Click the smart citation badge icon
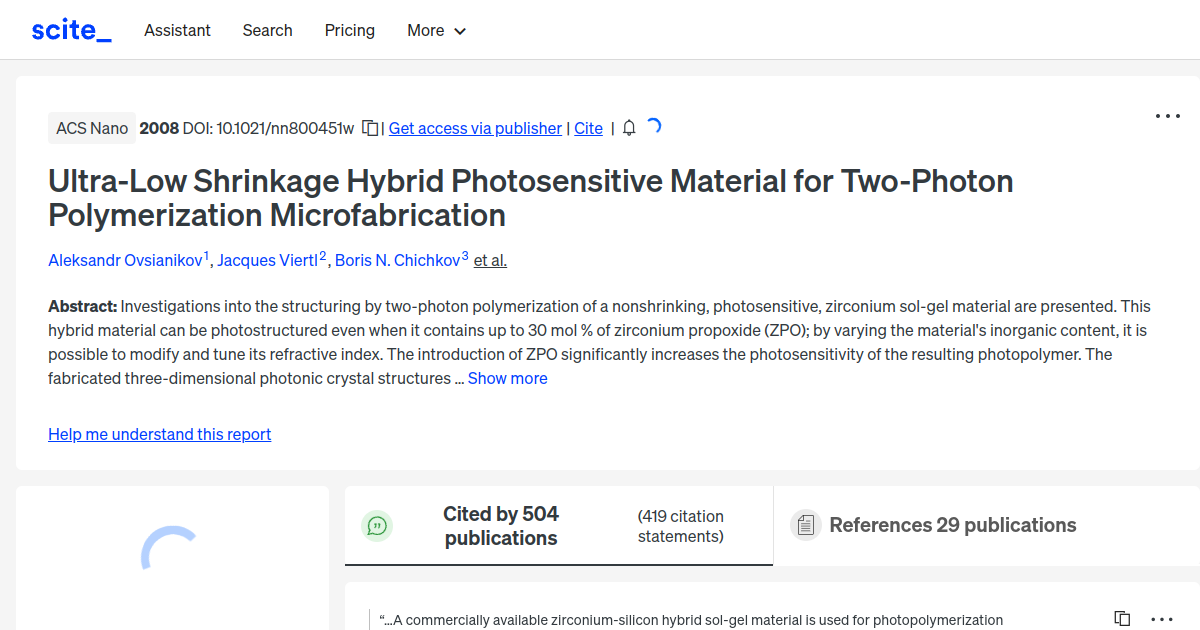 (x=378, y=525)
